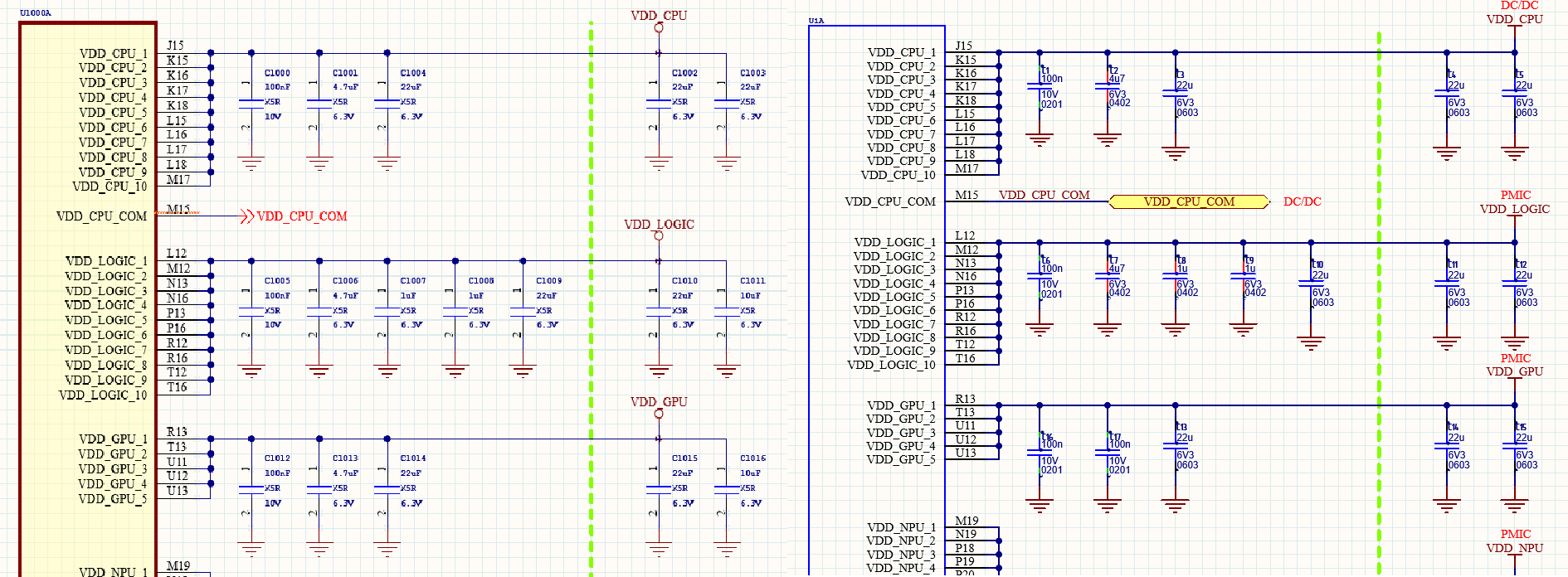Screen dimensions: 1568x577
Task: Click the red DC/DC text beside the yellow port
Action: tap(1302, 201)
